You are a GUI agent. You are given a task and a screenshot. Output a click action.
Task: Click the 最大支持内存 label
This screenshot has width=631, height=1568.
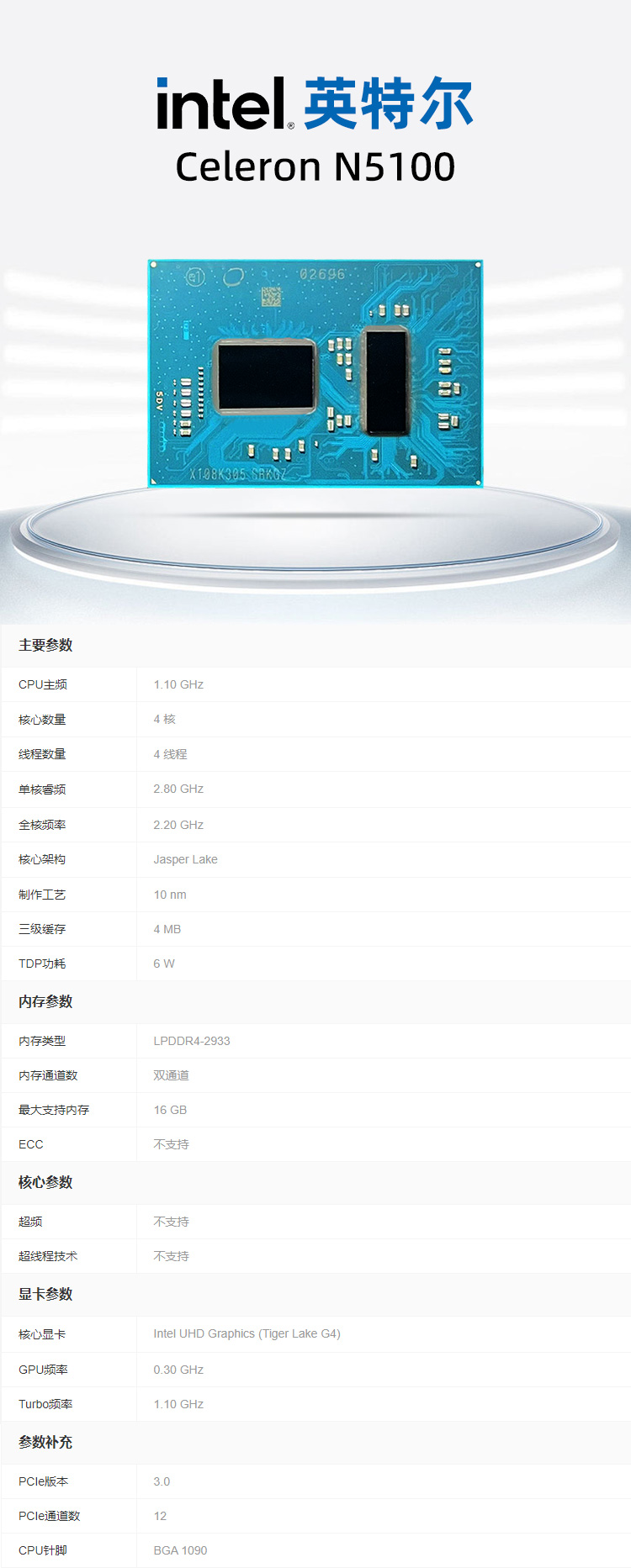54,1110
